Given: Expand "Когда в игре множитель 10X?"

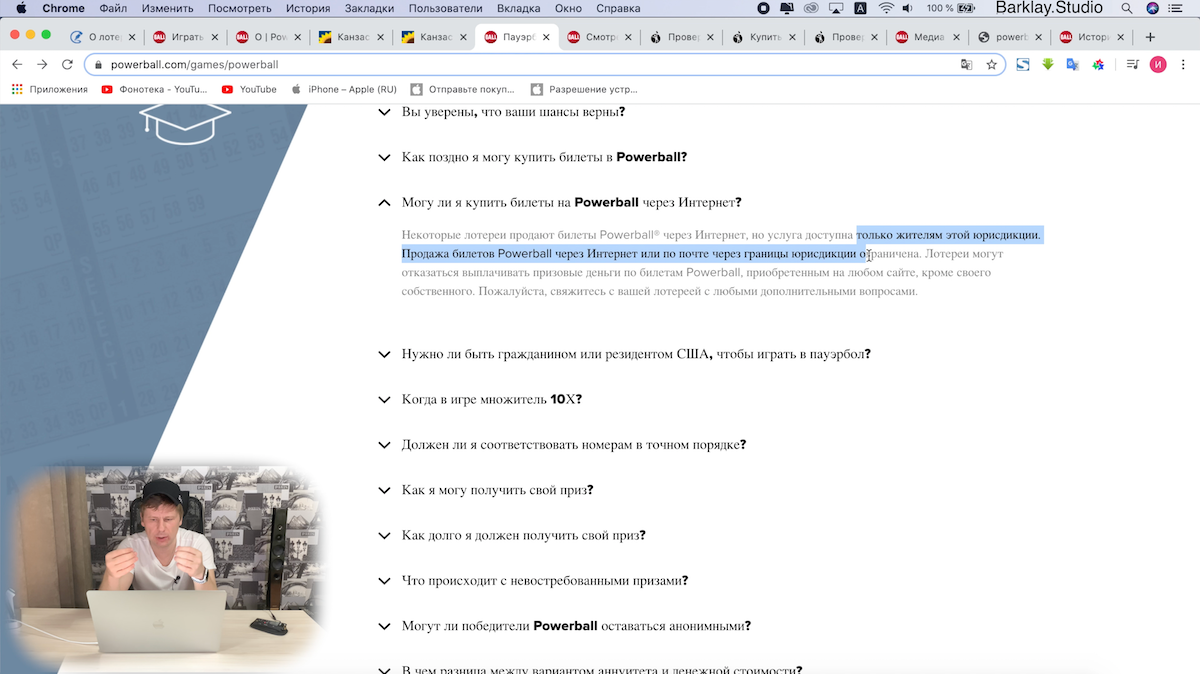Looking at the screenshot, I should point(479,399).
